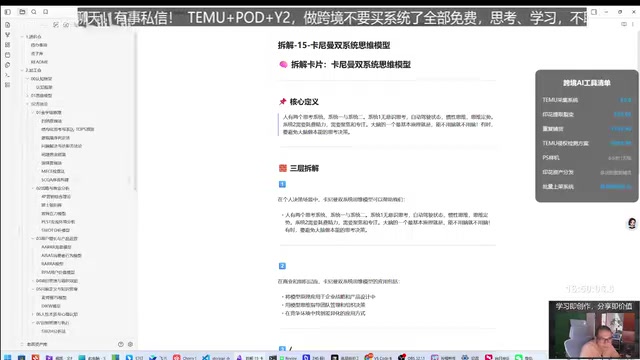
Task: Click the graph view icon in the left ribbon
Action: click(7, 35)
